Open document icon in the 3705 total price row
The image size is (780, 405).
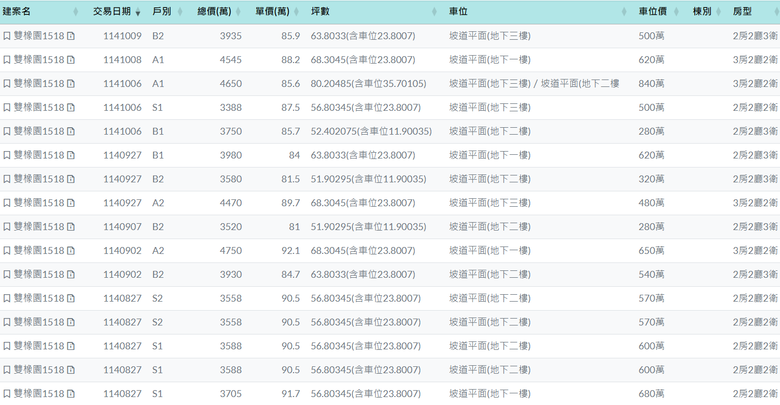coord(71,394)
